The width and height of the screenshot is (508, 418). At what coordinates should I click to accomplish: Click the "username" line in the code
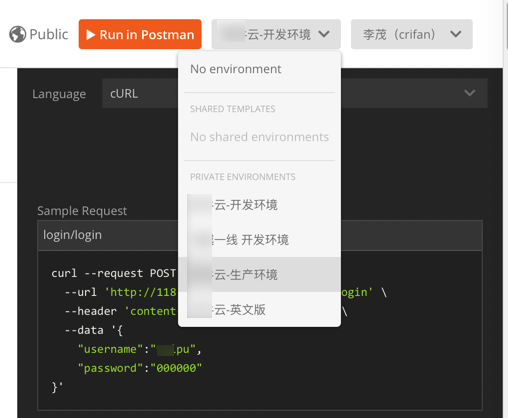tap(140, 349)
